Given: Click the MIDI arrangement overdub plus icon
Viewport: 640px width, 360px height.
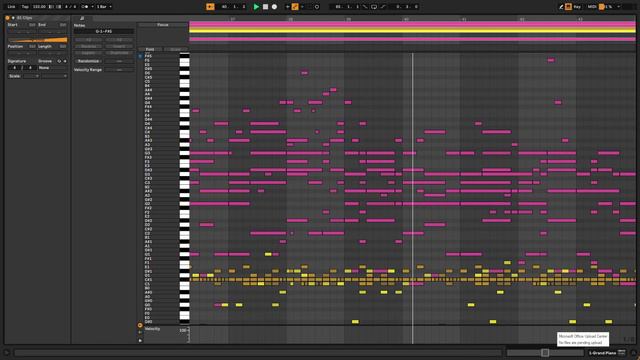Looking at the screenshot, I should tap(287, 7).
